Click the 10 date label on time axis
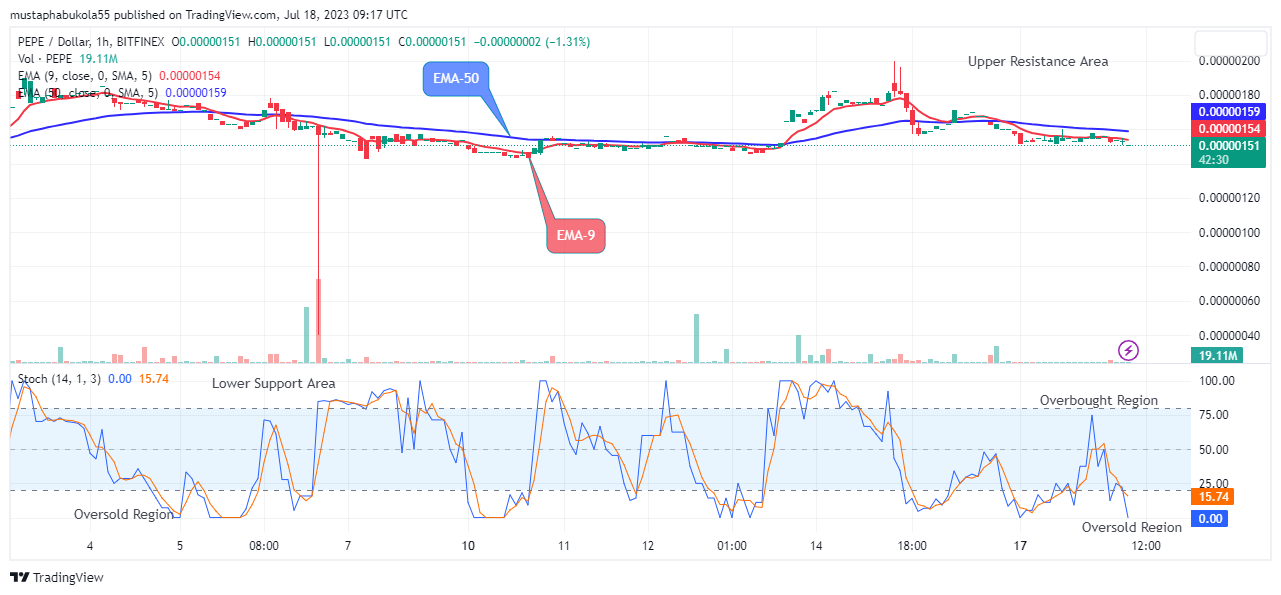 (469, 546)
